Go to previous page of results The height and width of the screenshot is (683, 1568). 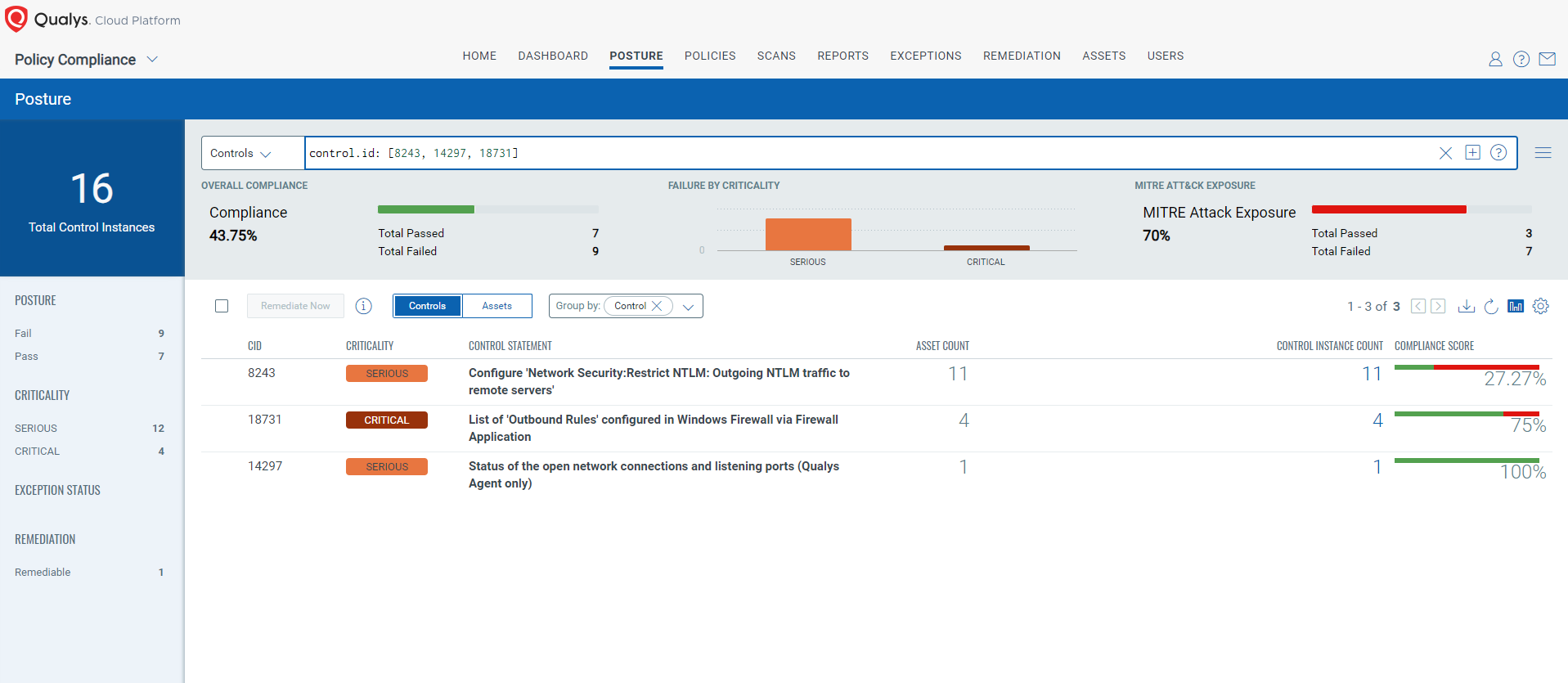coord(1418,306)
